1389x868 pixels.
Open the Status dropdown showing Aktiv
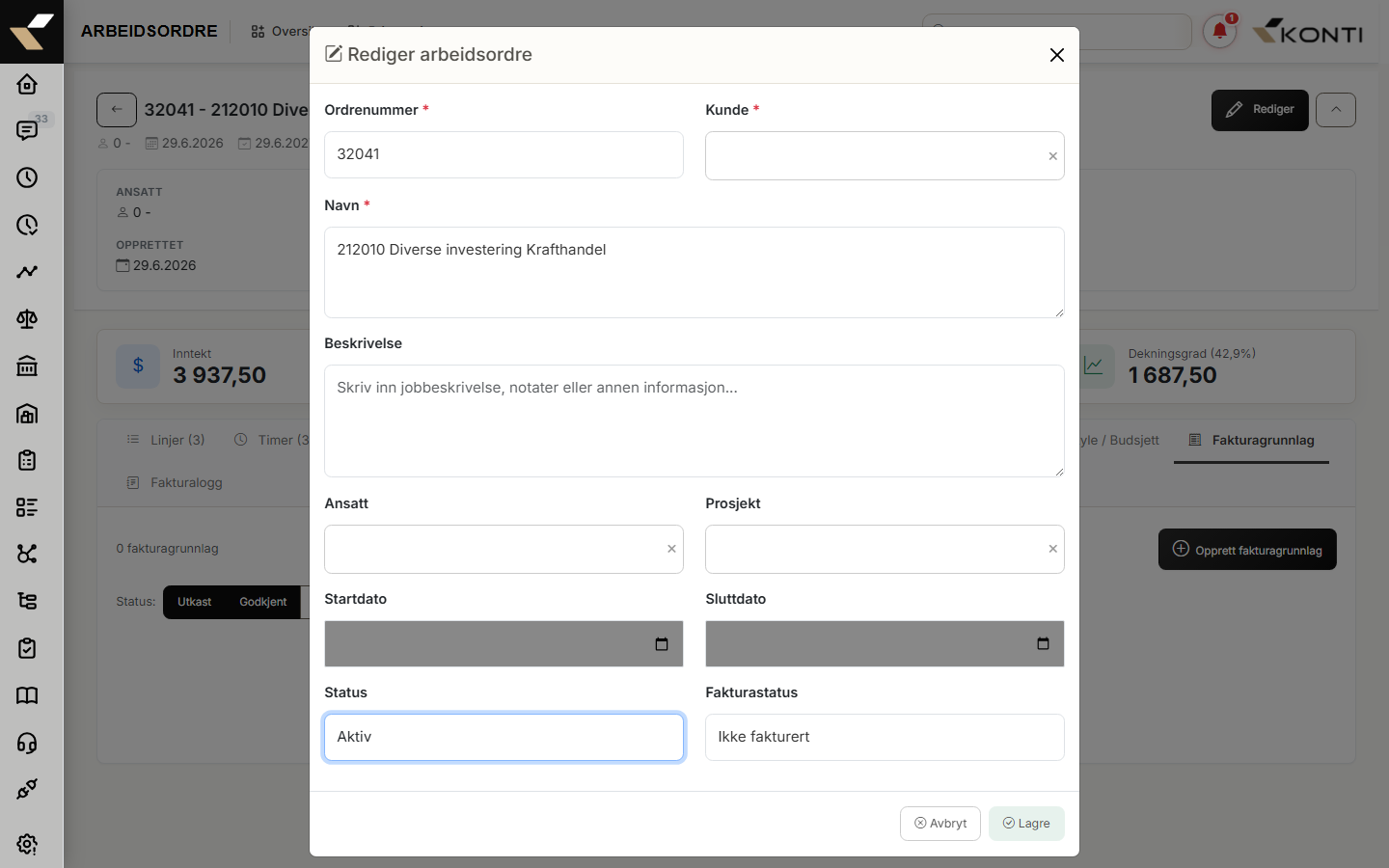click(x=504, y=737)
